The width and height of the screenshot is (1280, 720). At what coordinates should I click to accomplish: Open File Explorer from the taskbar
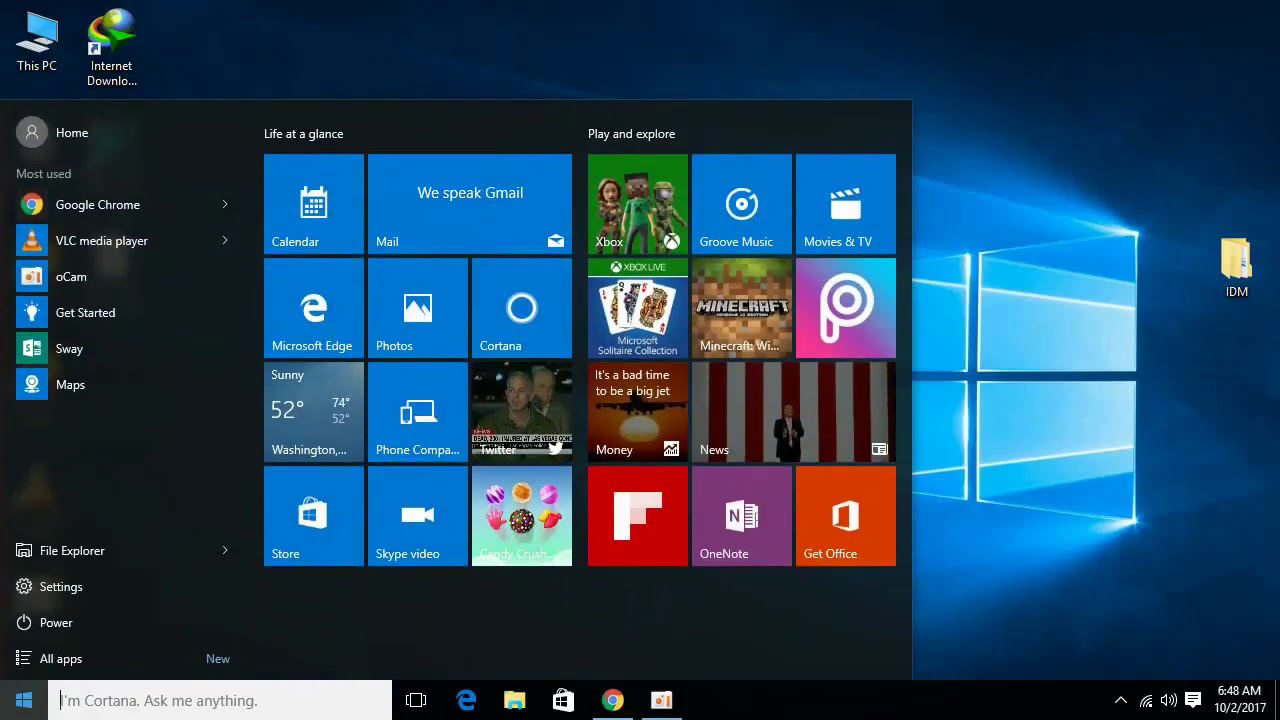514,700
